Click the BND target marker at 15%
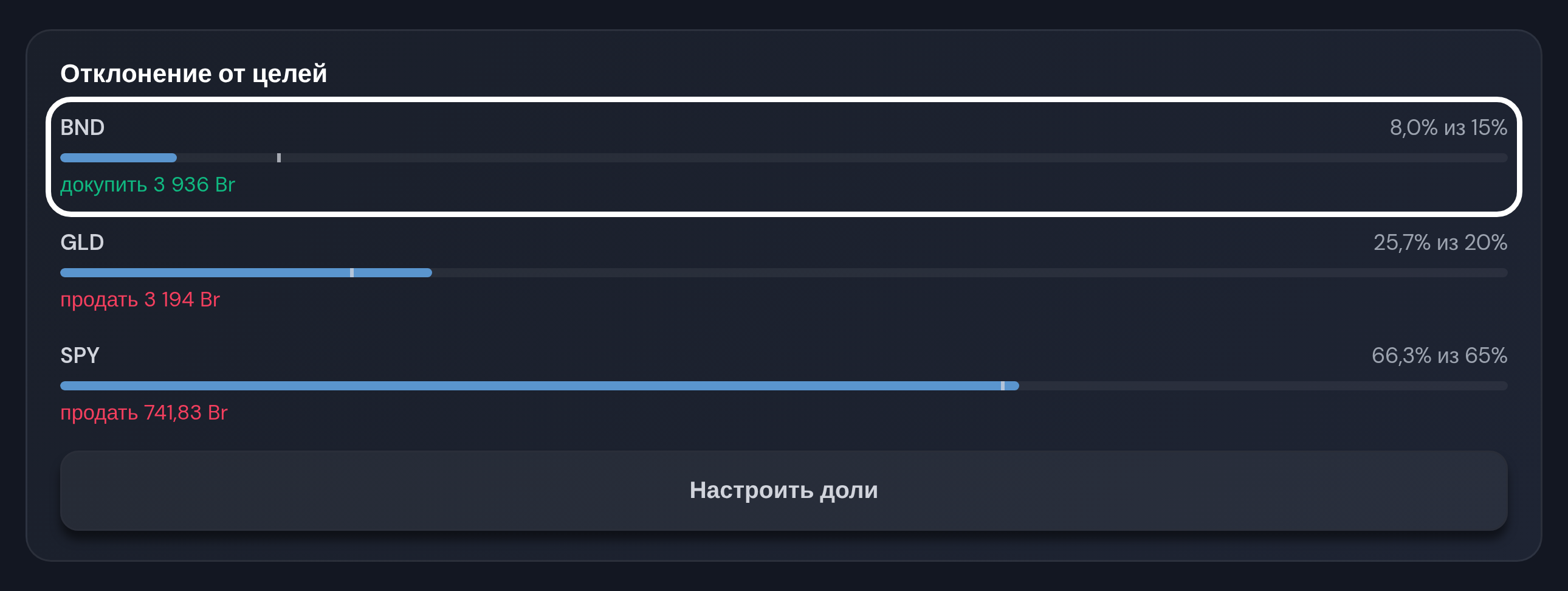1568x591 pixels. click(x=279, y=158)
